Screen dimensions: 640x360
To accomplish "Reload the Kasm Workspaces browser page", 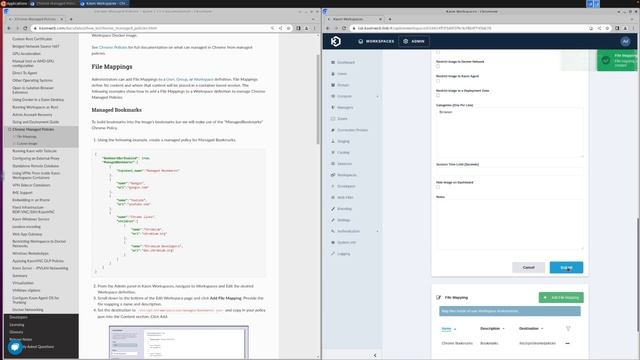I will click(x=344, y=28).
